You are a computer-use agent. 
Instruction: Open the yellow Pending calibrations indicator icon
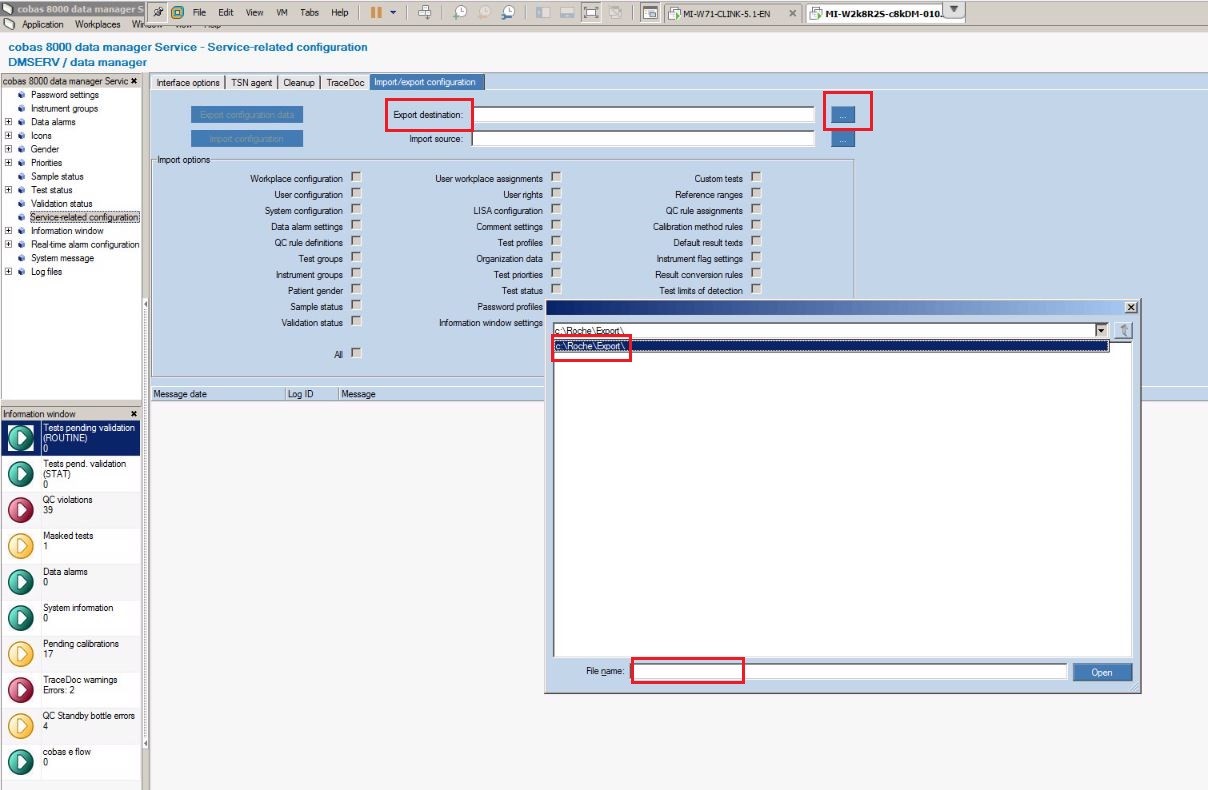click(21, 654)
